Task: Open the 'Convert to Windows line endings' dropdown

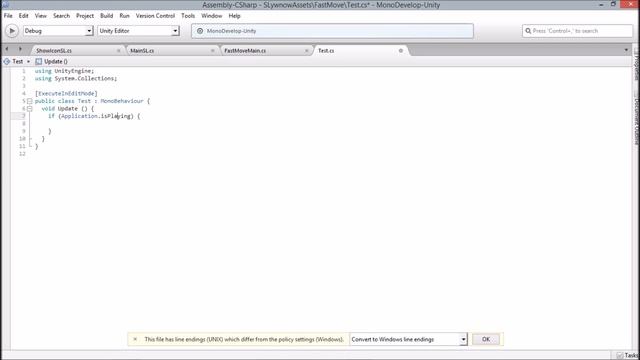Action: [x=408, y=339]
